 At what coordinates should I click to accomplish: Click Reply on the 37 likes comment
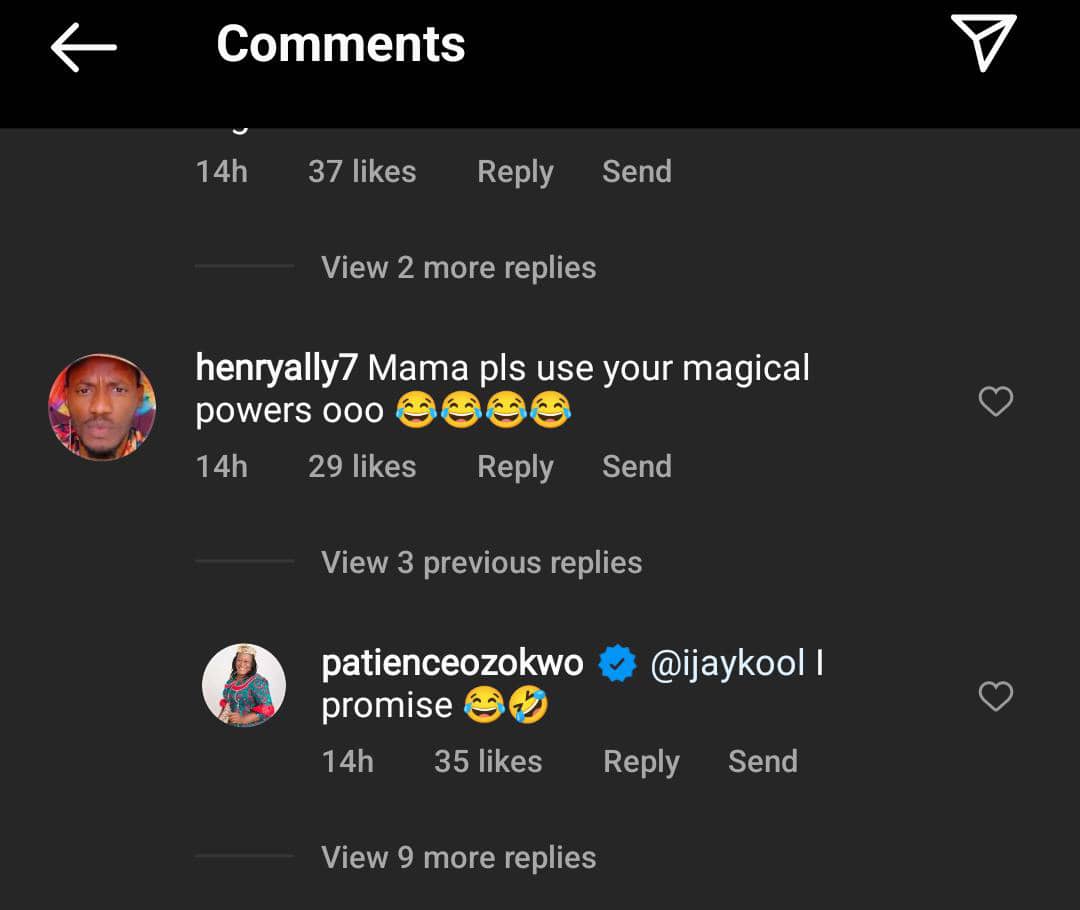point(515,172)
